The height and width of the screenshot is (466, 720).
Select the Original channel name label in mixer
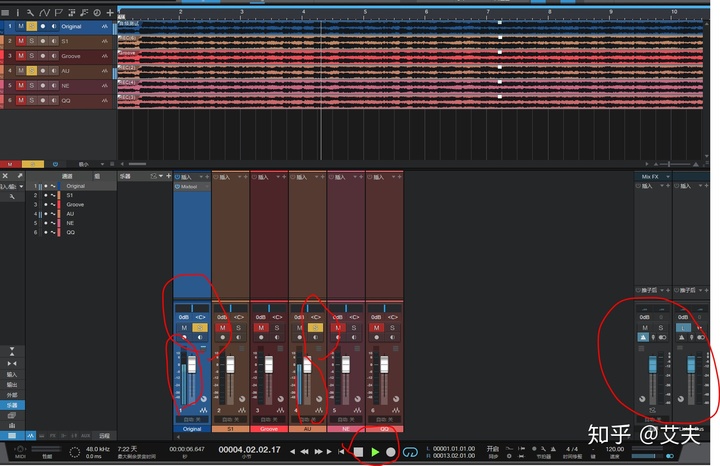click(x=192, y=429)
